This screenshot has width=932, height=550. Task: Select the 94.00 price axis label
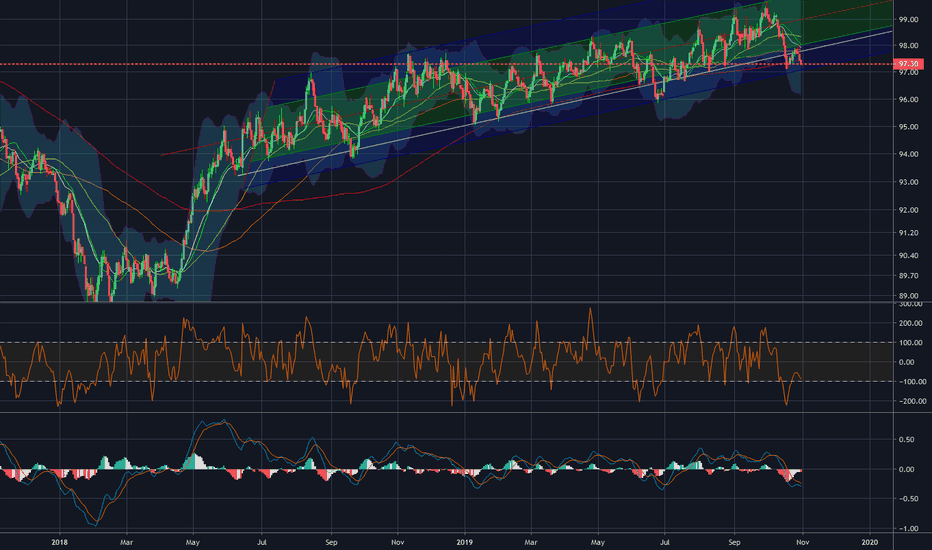point(908,155)
